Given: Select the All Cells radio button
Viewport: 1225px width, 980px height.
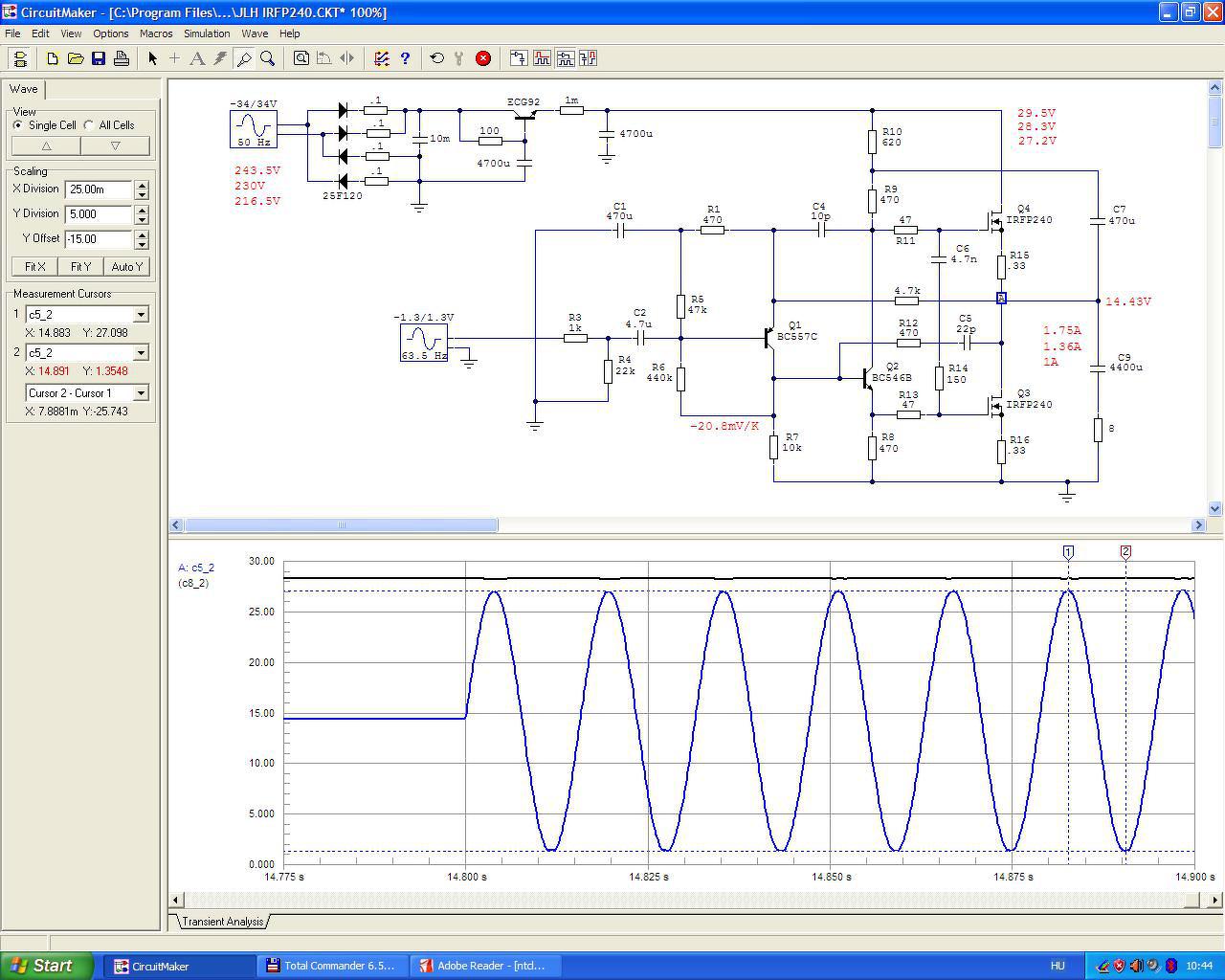Looking at the screenshot, I should (89, 125).
